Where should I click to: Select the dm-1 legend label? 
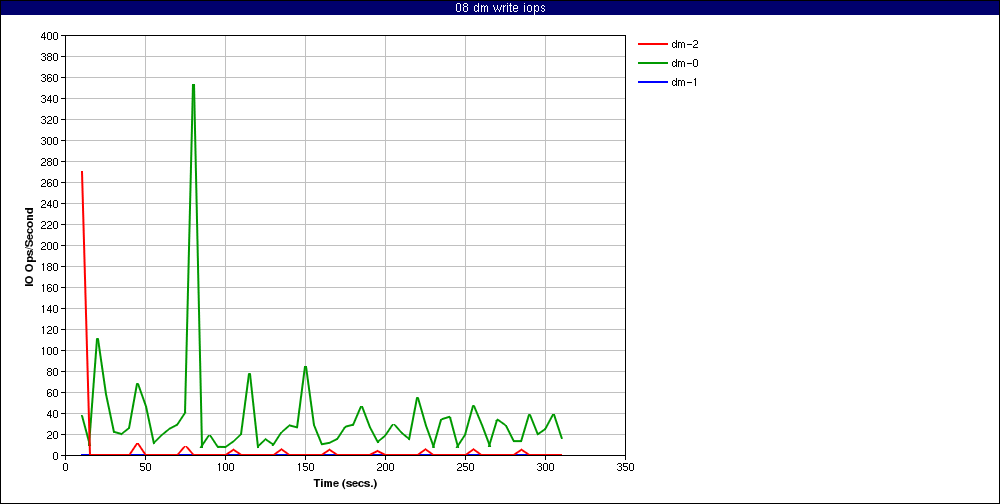coord(684,82)
